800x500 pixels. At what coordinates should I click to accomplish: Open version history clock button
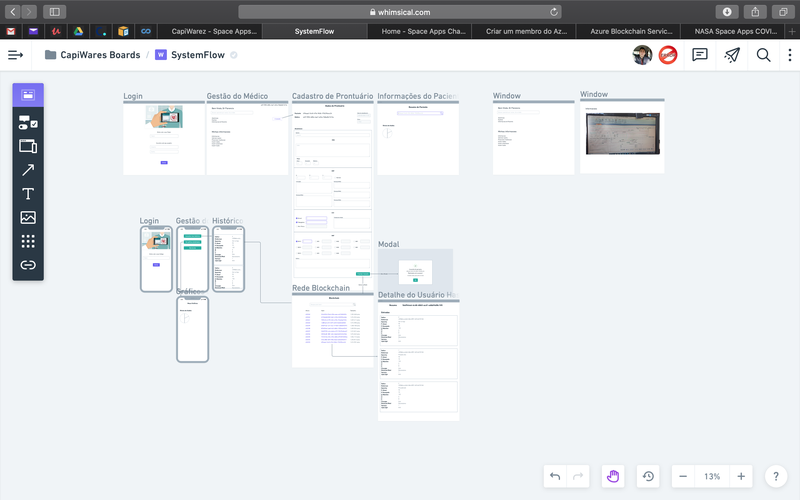tap(648, 476)
